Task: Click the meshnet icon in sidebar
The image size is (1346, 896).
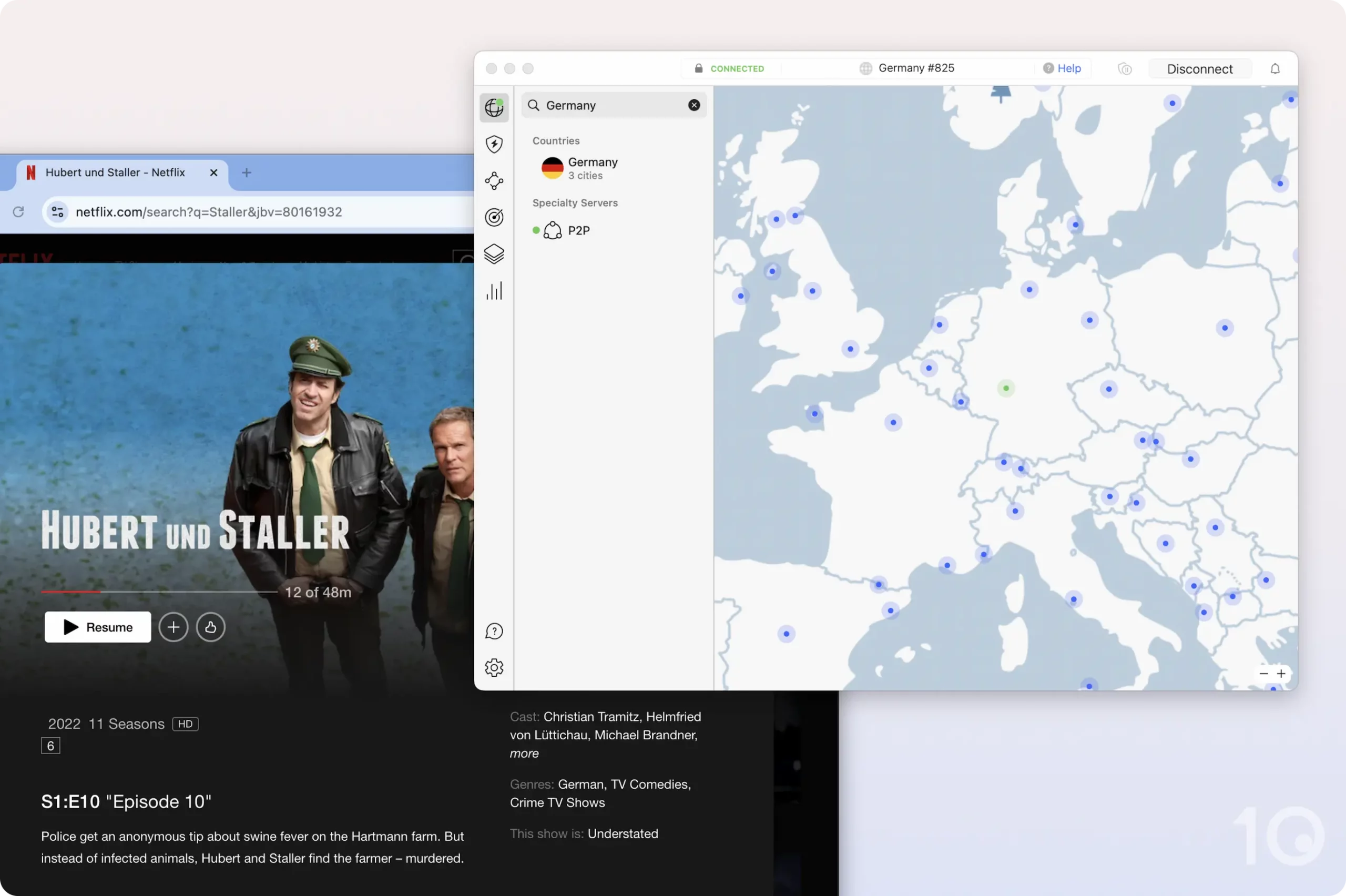Action: (x=494, y=181)
